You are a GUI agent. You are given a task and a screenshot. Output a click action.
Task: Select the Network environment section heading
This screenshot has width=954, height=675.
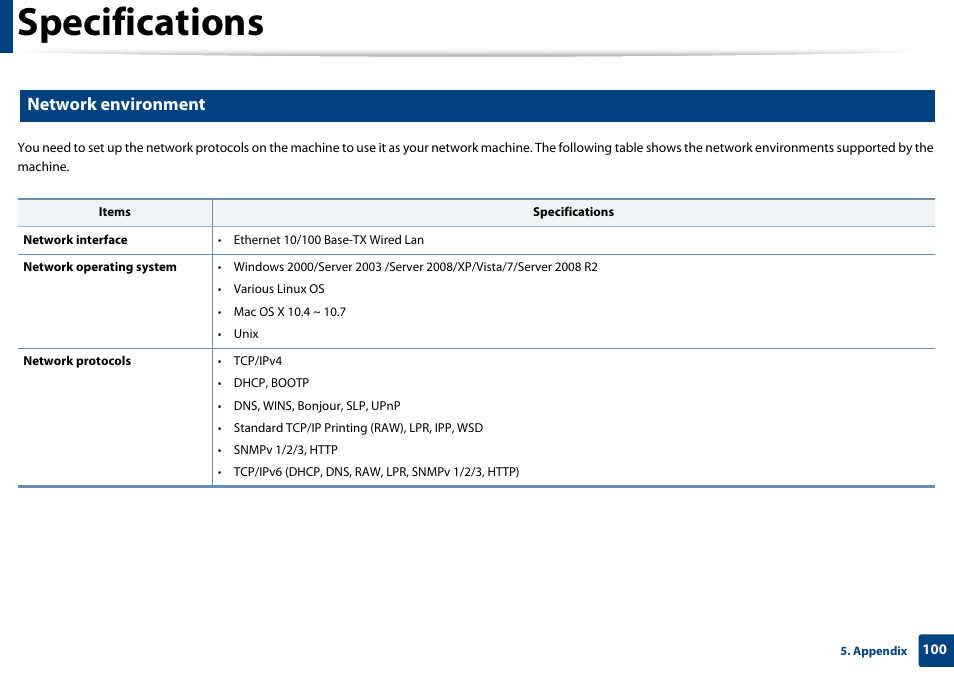coord(116,104)
